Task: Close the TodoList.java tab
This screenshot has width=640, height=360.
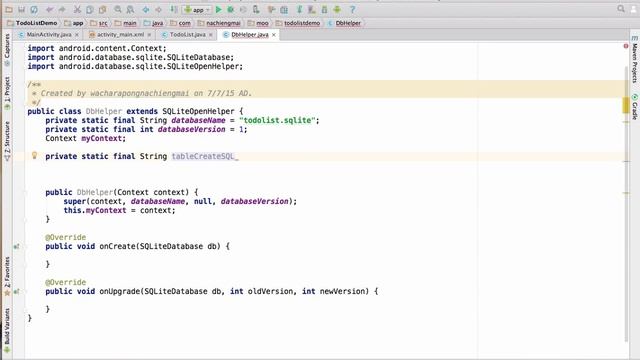Action: [x=211, y=35]
